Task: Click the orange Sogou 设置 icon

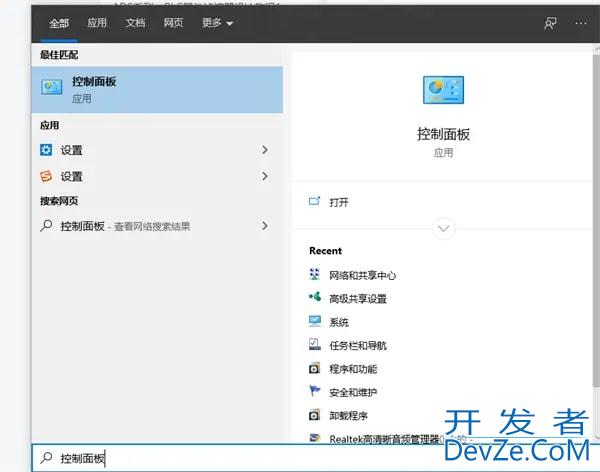Action: pos(46,176)
